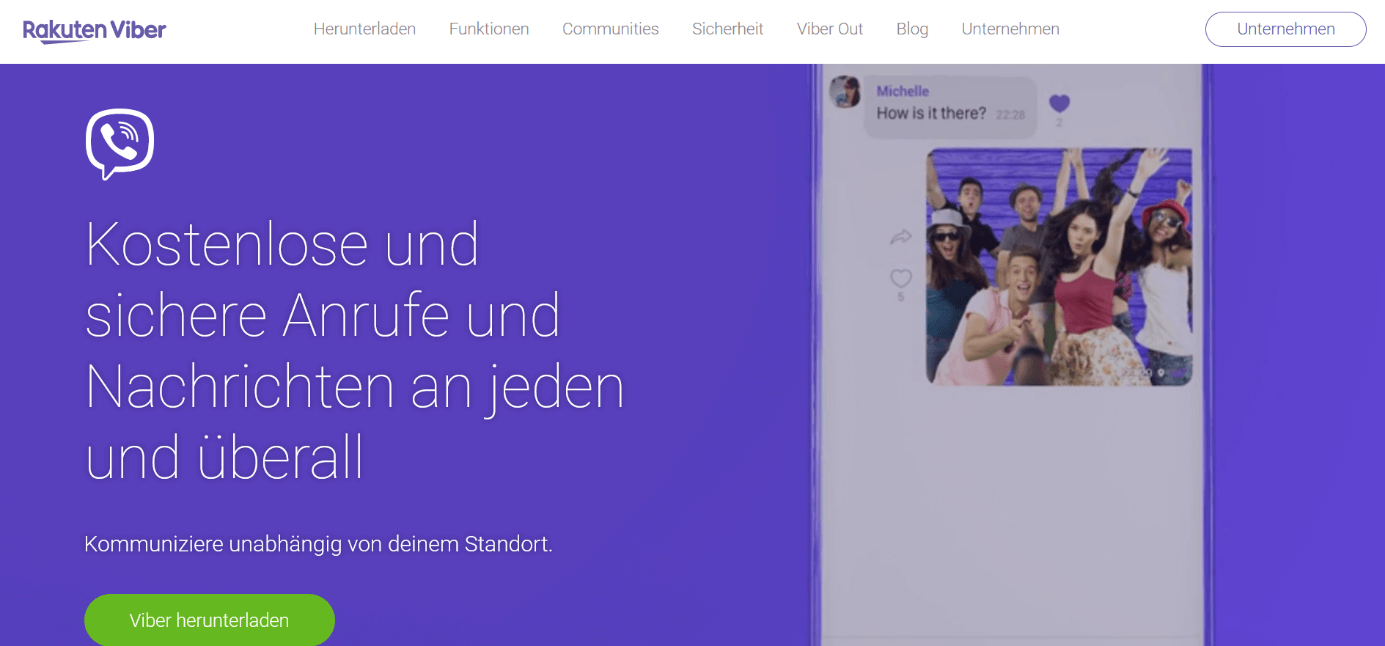The image size is (1385, 646).
Task: Tap the purple heart beside Michelle's message
Action: tap(1059, 104)
